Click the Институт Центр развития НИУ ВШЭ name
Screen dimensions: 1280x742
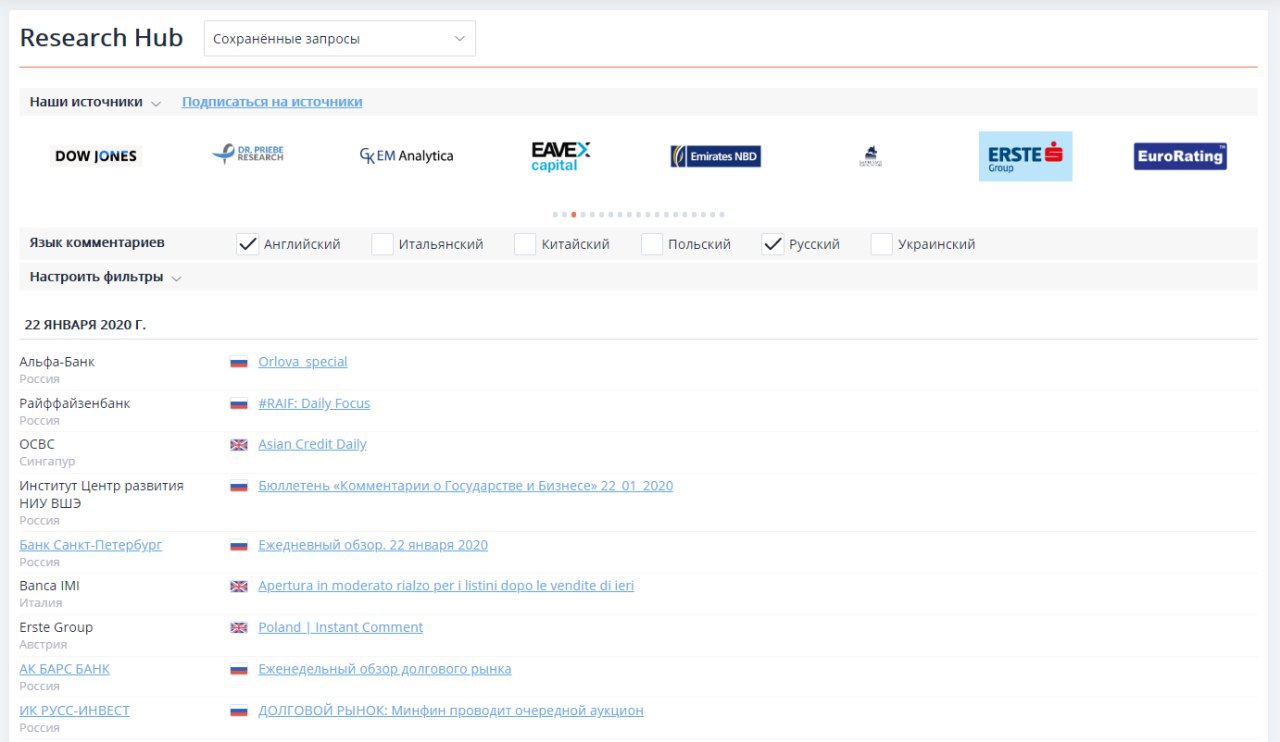tap(102, 494)
